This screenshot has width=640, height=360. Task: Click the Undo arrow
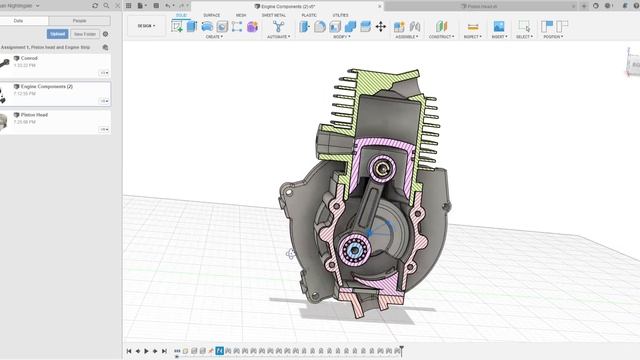pos(168,6)
